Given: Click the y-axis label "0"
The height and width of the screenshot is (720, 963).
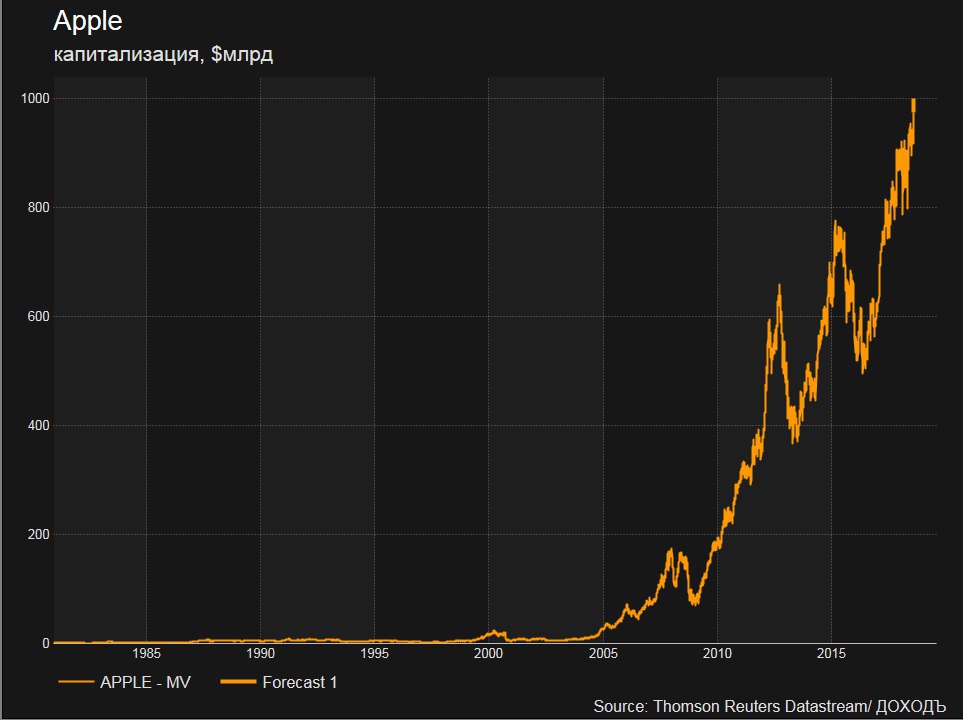Looking at the screenshot, I should [x=46, y=643].
